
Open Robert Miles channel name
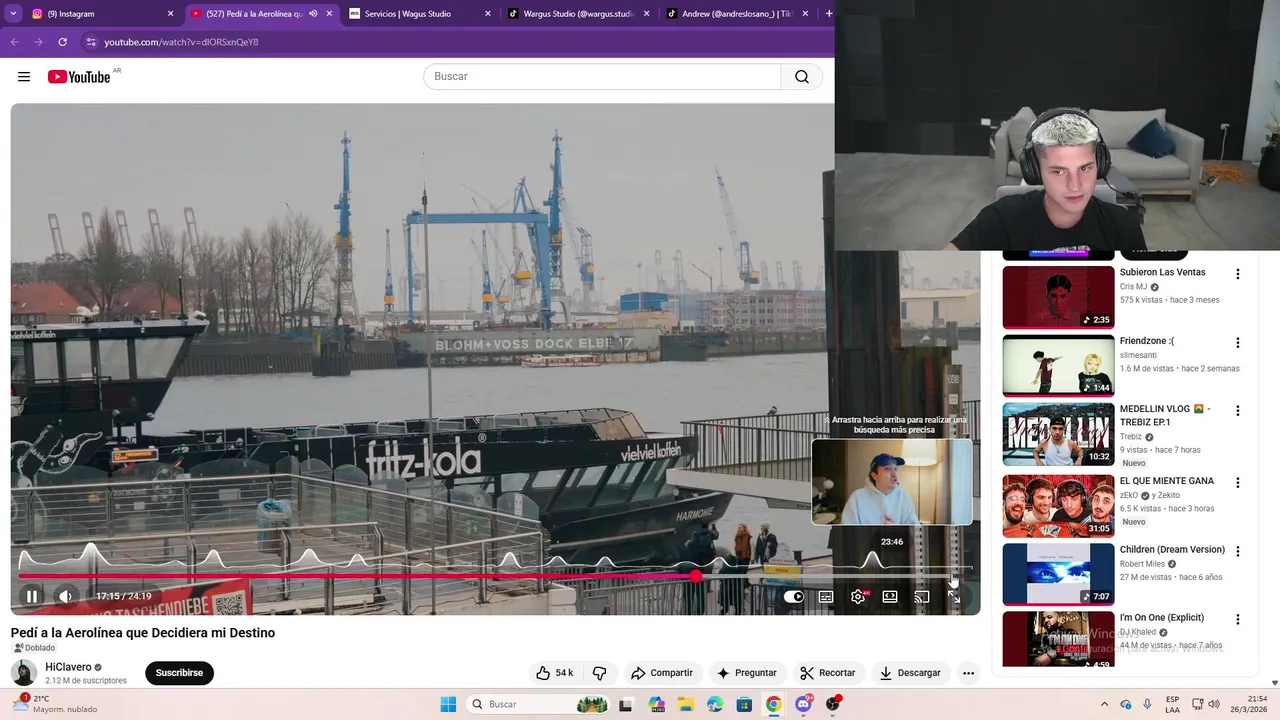point(1142,564)
